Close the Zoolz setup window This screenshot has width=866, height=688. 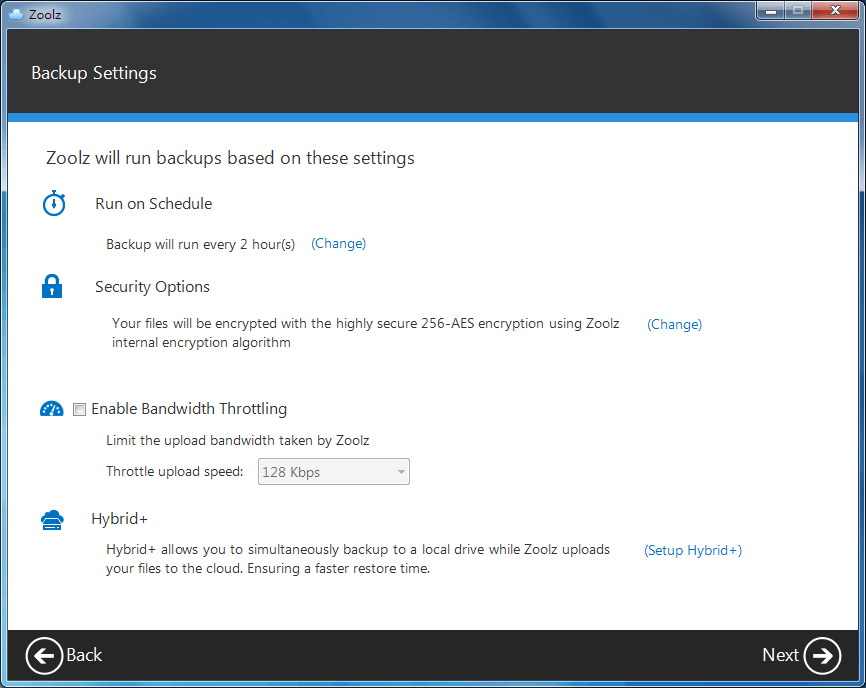point(834,12)
